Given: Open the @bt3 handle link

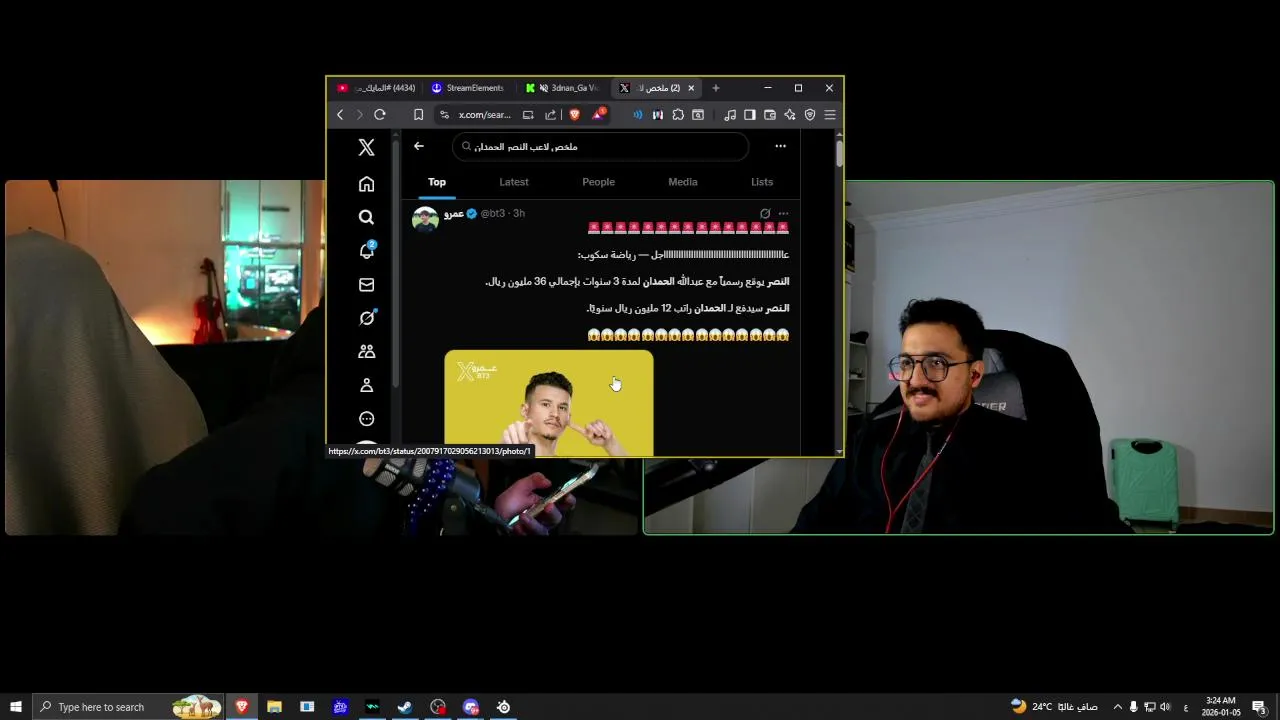Looking at the screenshot, I should (493, 213).
